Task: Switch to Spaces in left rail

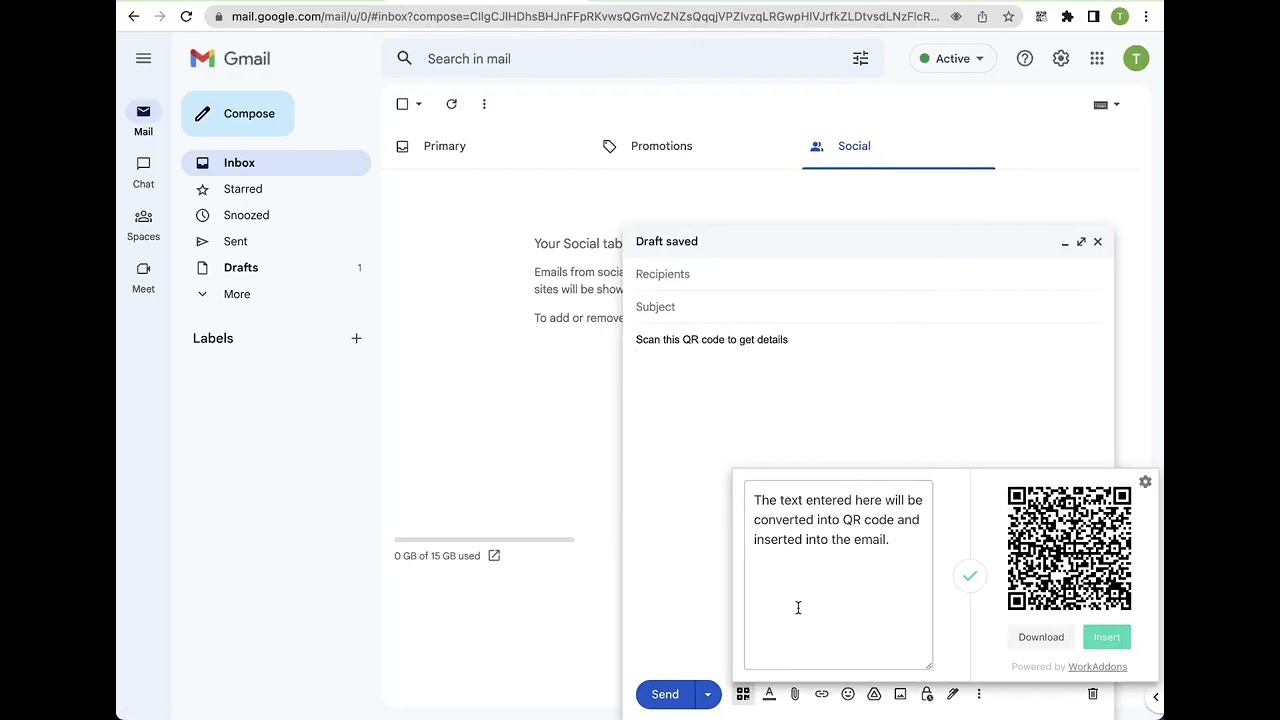Action: (143, 225)
